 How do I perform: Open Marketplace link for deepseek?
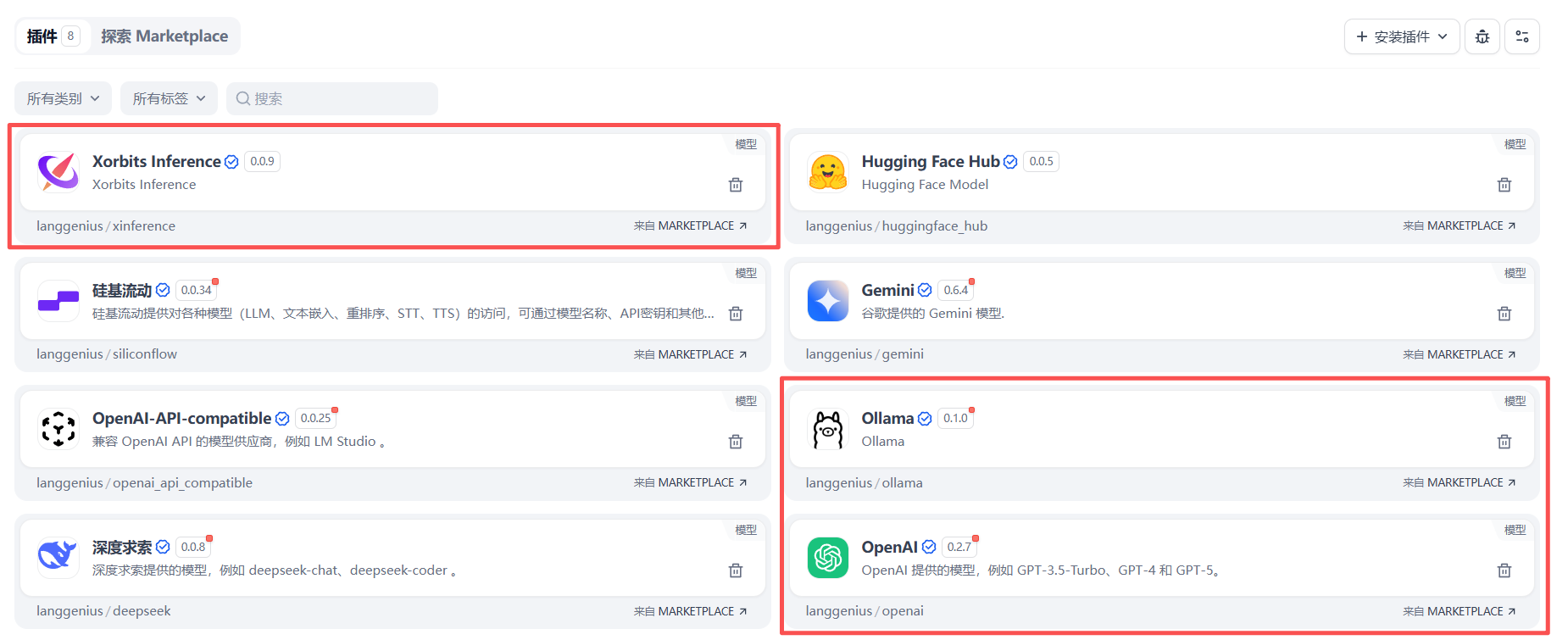click(691, 611)
